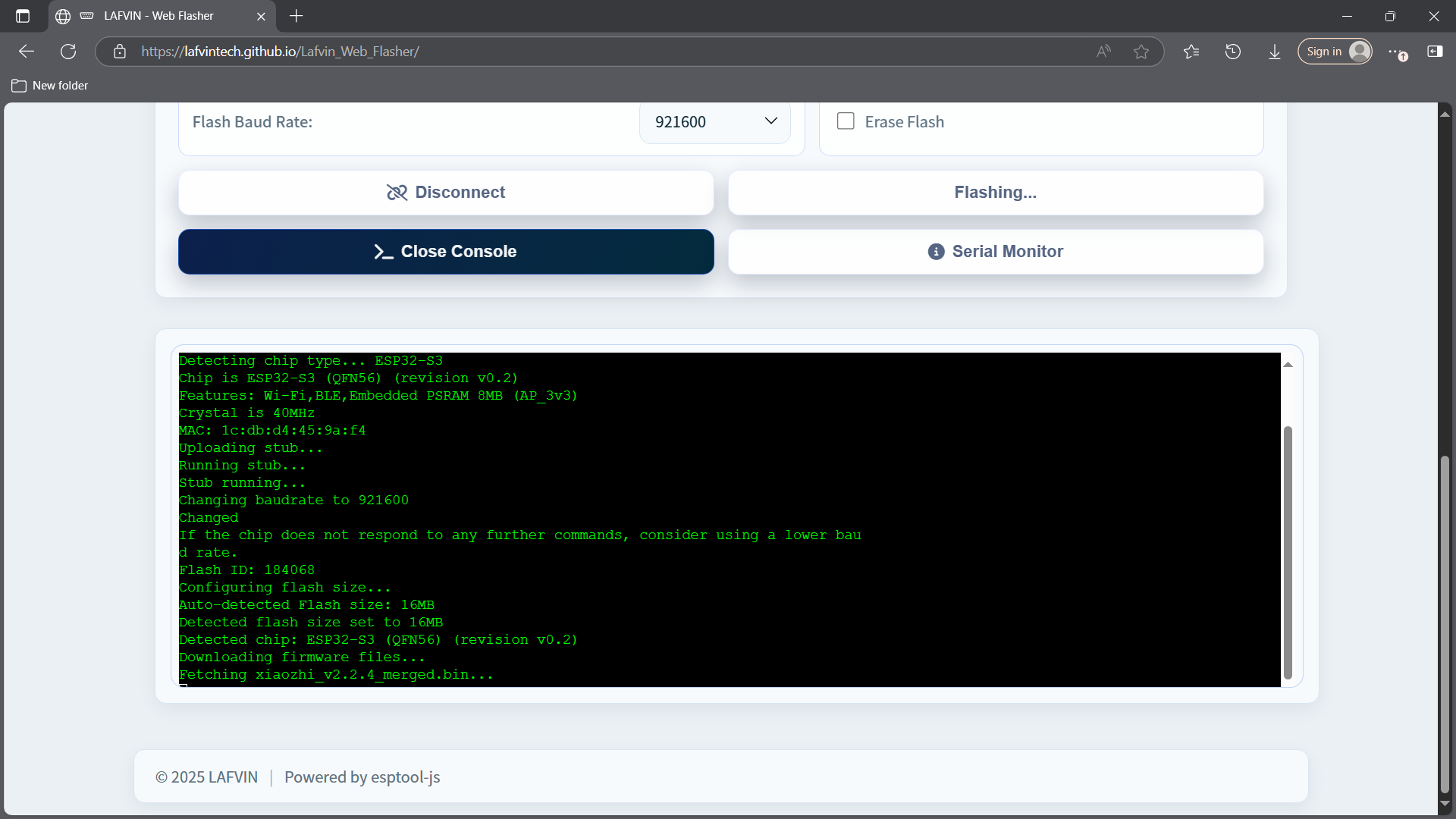Click '© 2025 LAFVIN' footer text
The height and width of the screenshot is (819, 1456).
click(x=206, y=777)
